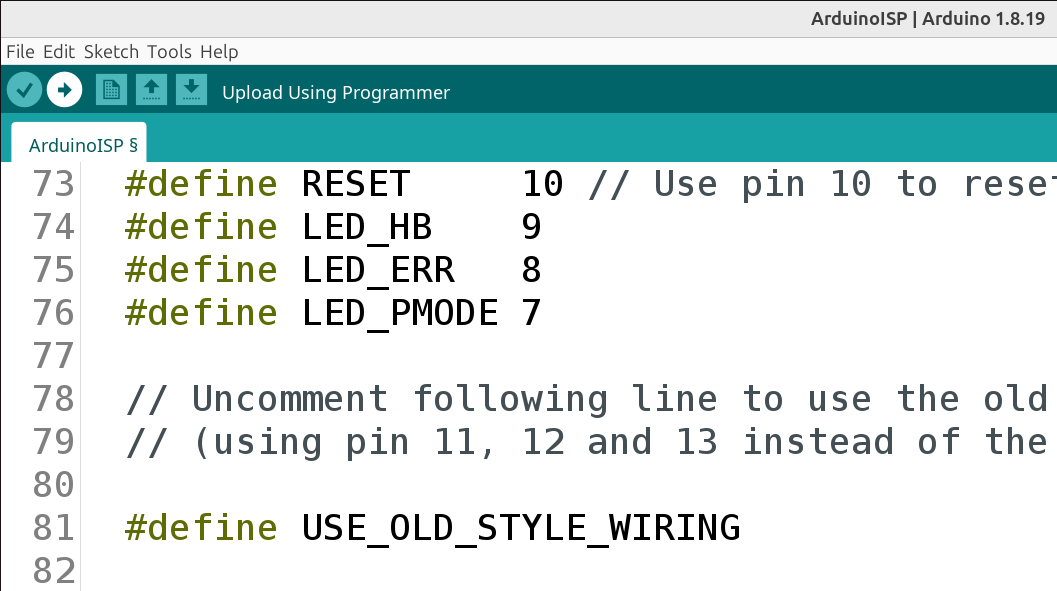1057x591 pixels.
Task: Click the #define keyword on line 81
Action: pos(201,528)
